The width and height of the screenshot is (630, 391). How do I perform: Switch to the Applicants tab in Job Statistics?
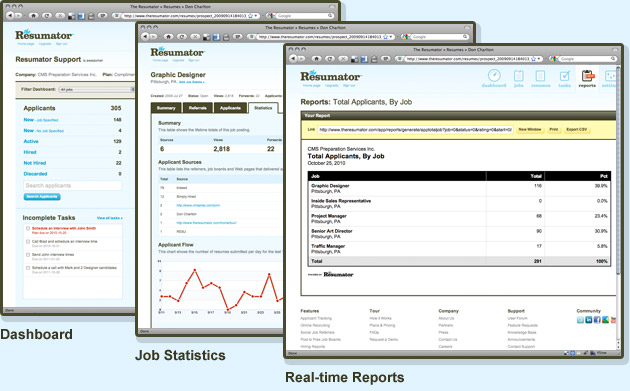pos(230,108)
